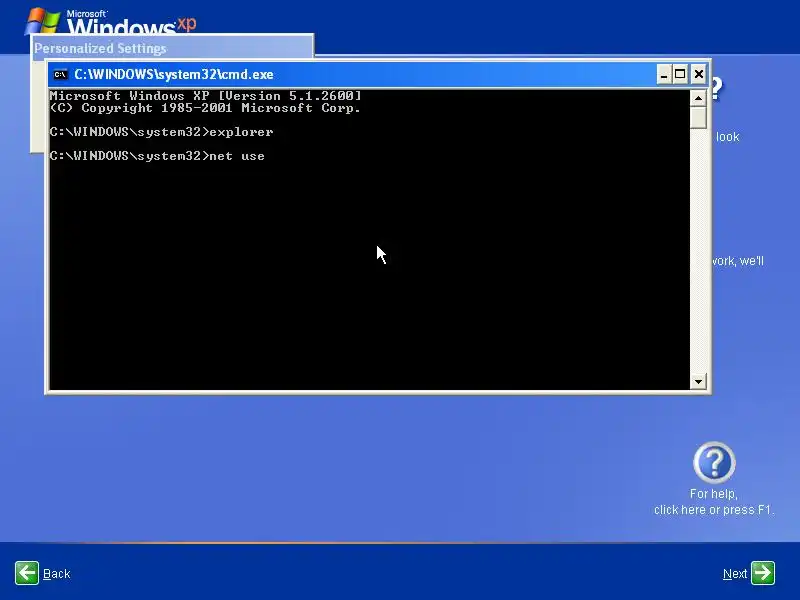
Task: Click the green Next arrow icon
Action: click(763, 573)
